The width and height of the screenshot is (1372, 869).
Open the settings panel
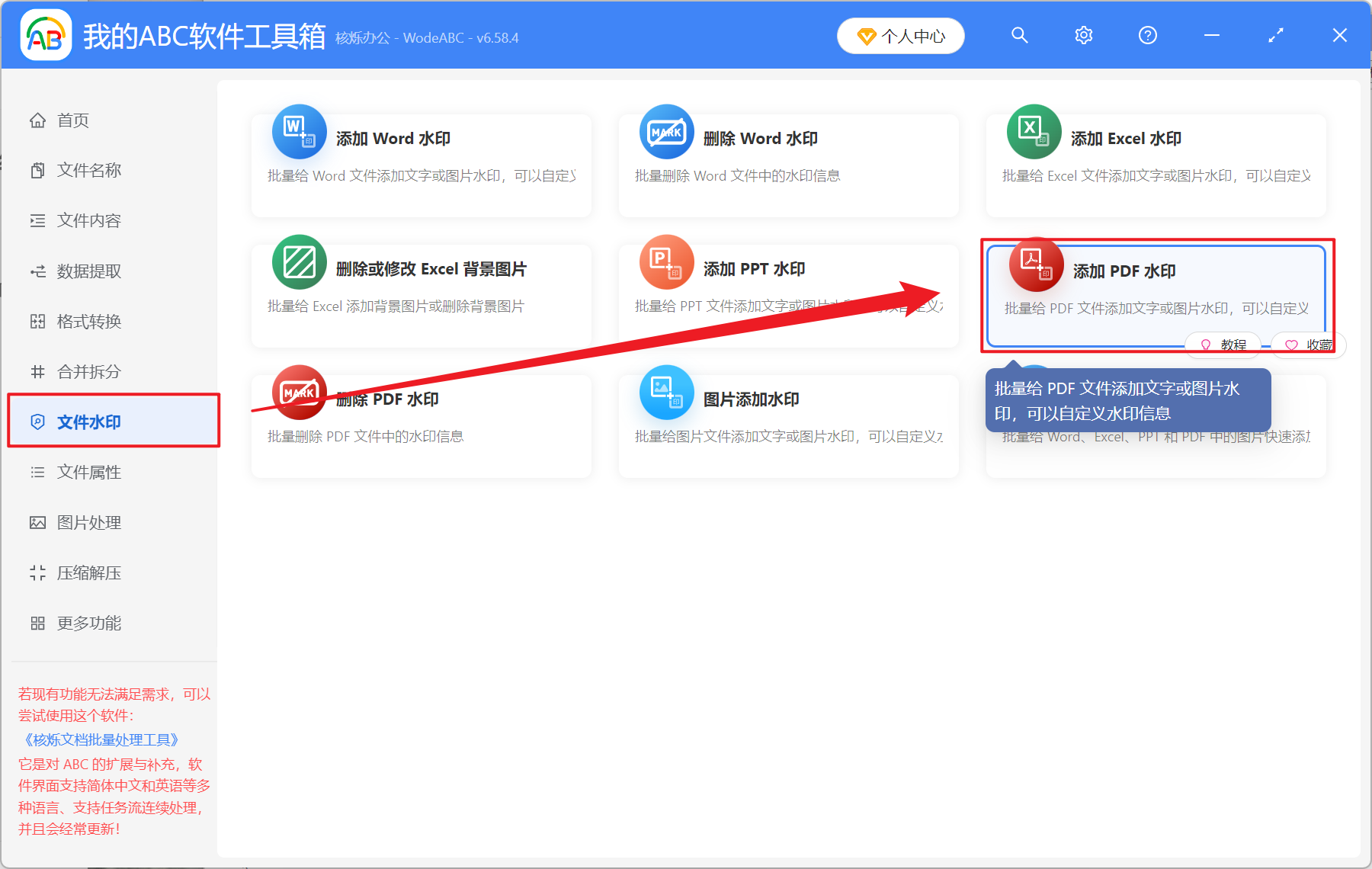(x=1083, y=35)
